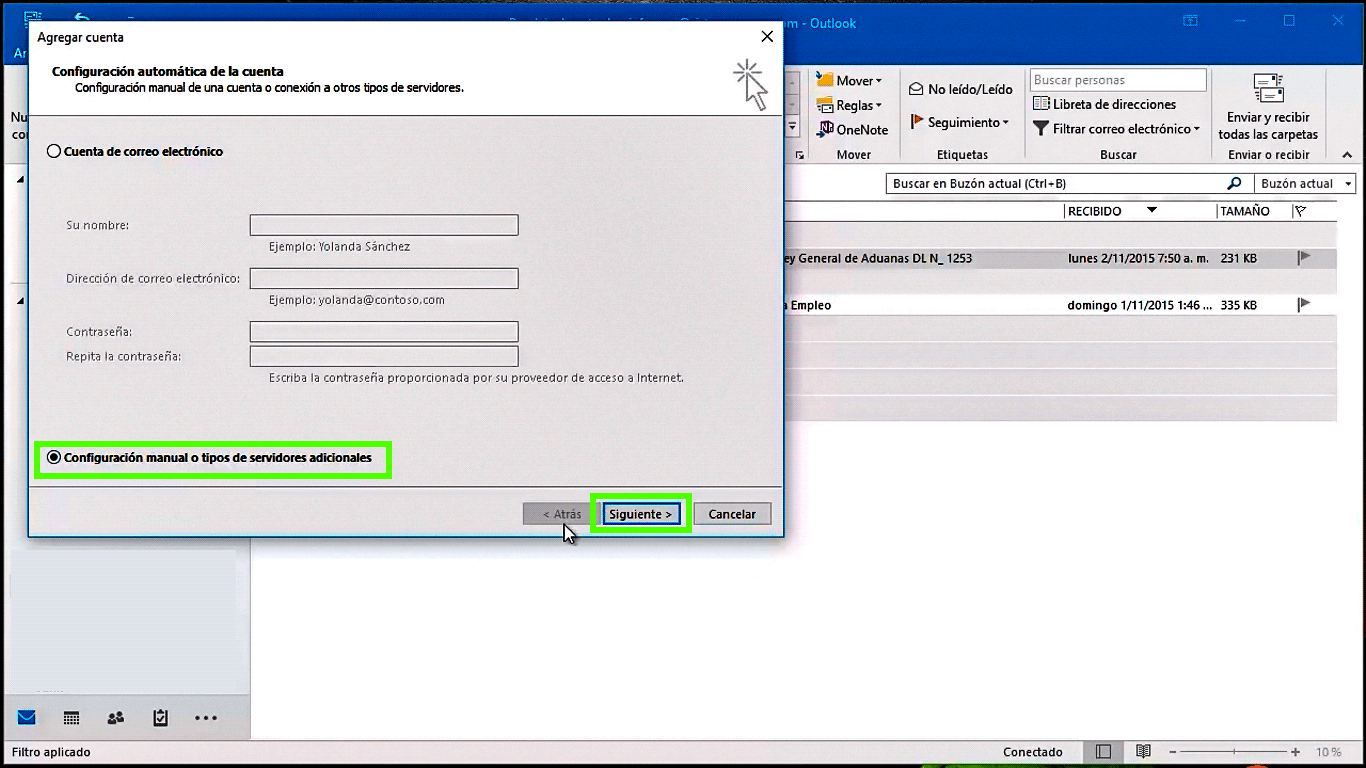Click the search magnifier icon

(1234, 184)
